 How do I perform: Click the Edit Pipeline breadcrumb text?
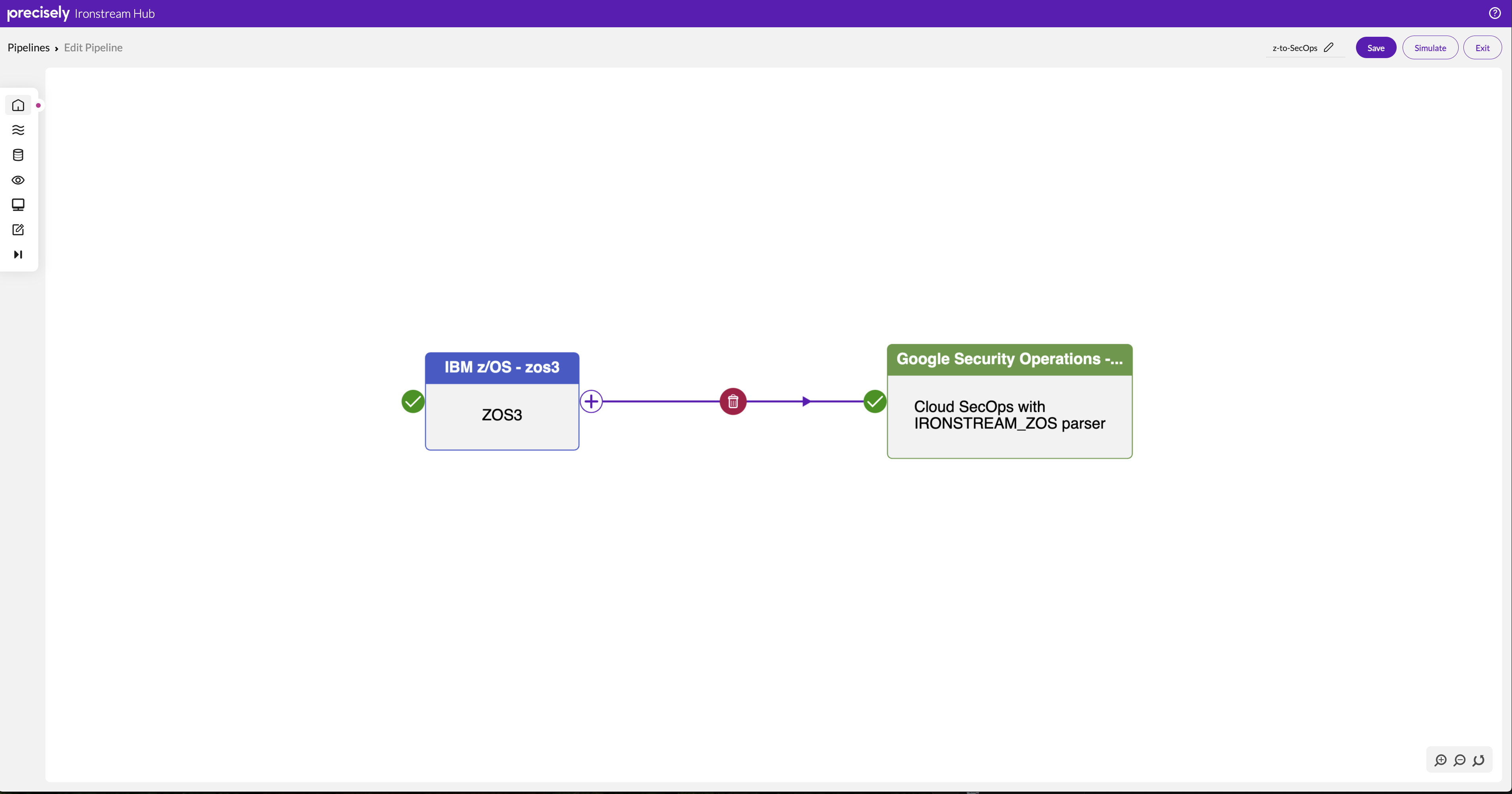point(93,47)
